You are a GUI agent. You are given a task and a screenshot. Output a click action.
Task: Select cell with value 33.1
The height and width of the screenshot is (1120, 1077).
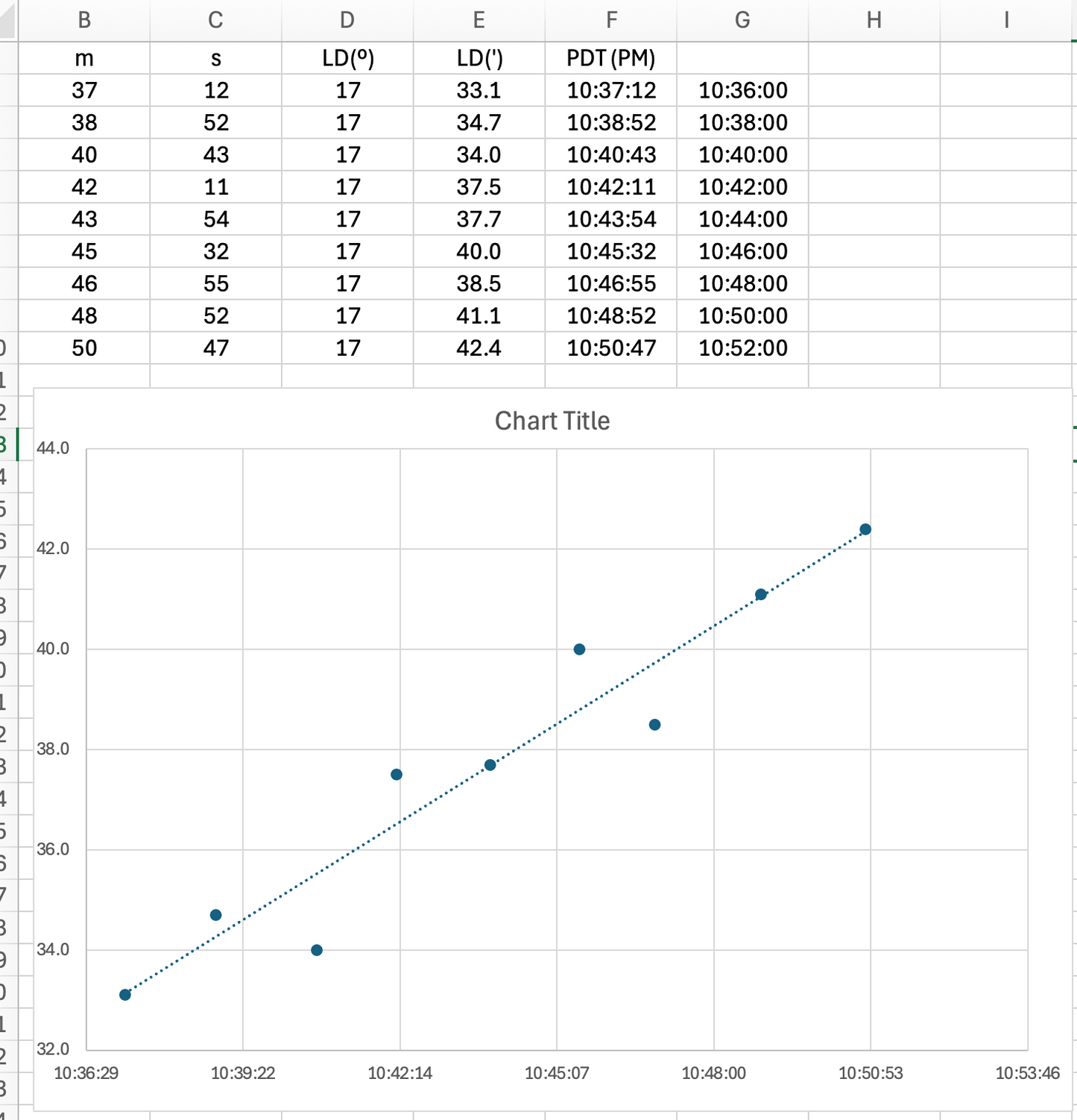click(x=479, y=90)
